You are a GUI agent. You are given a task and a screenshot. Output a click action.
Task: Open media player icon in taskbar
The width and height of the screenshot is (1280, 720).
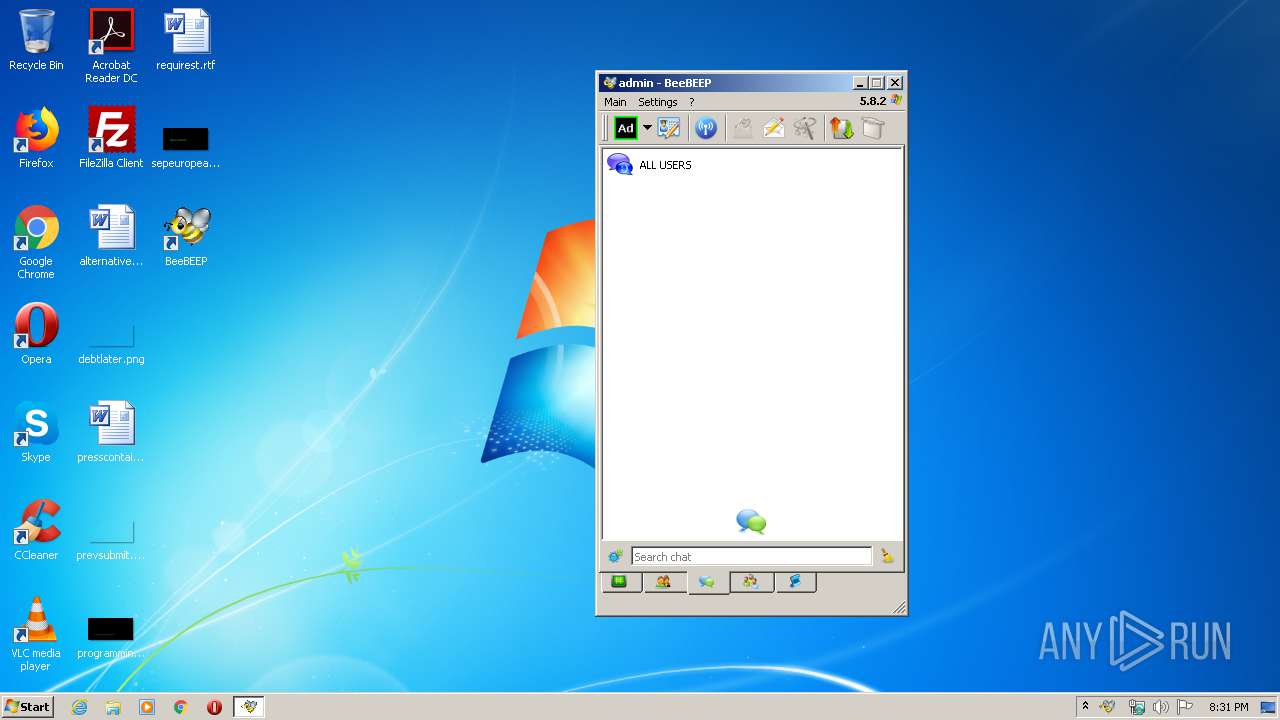pos(147,707)
